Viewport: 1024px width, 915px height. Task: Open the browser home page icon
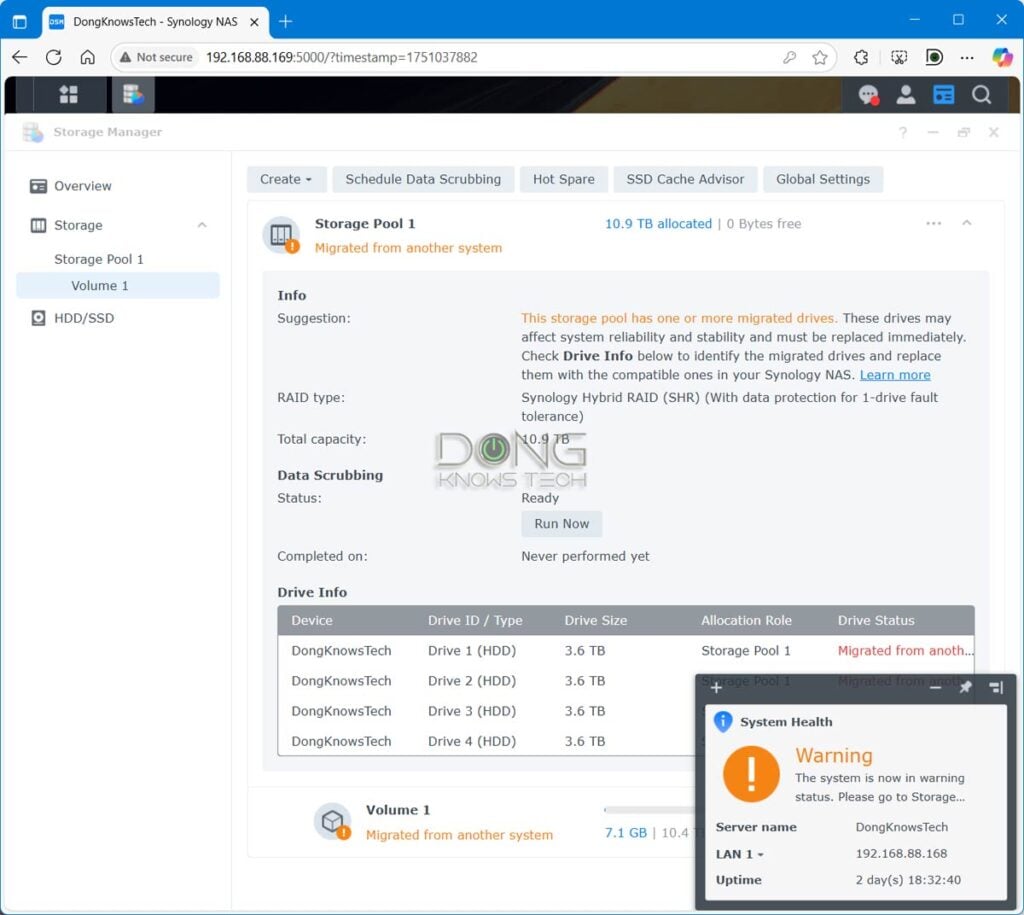88,57
